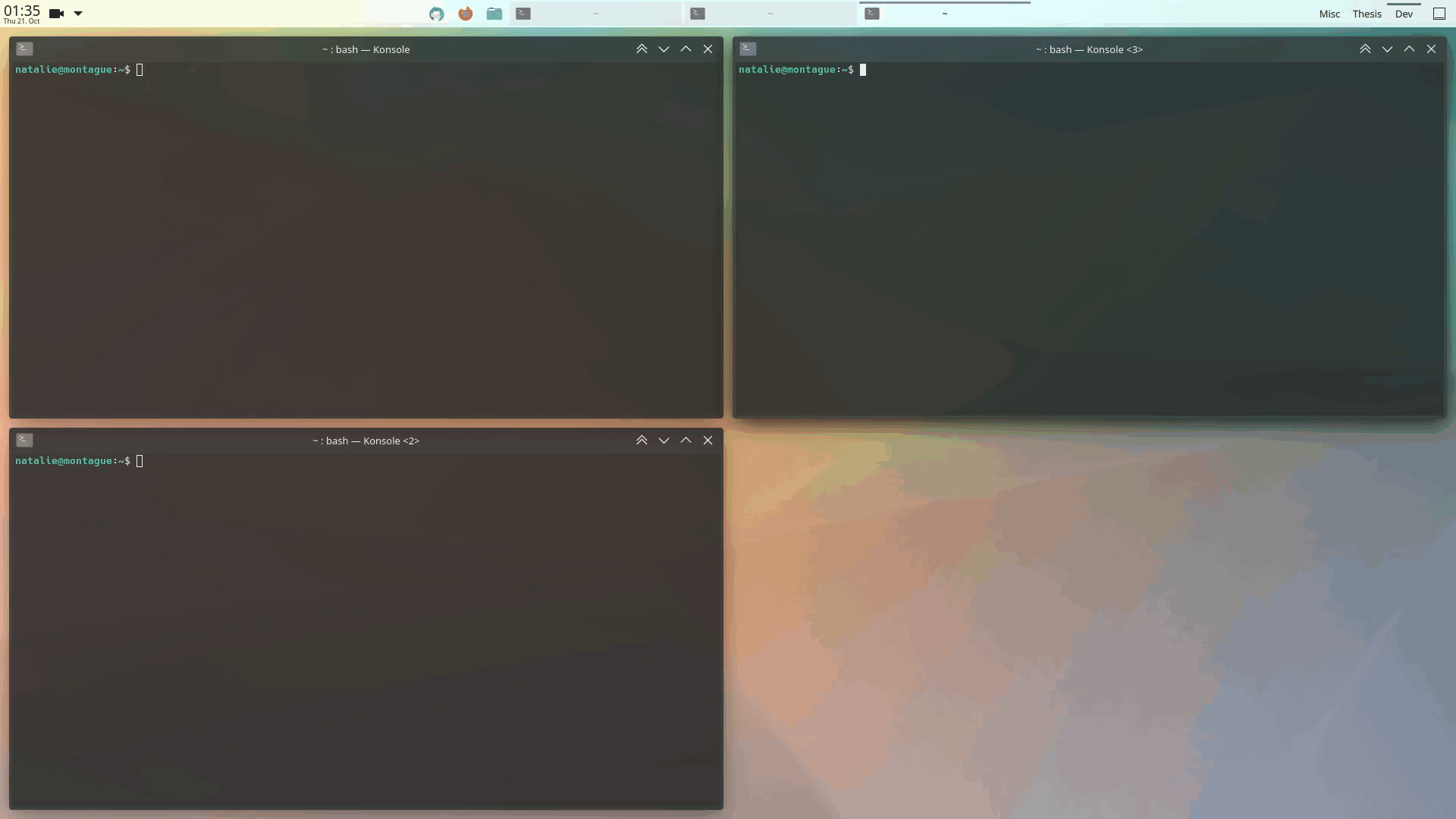Maximize the Konsole <3> window
The image size is (1456, 819).
click(1409, 49)
